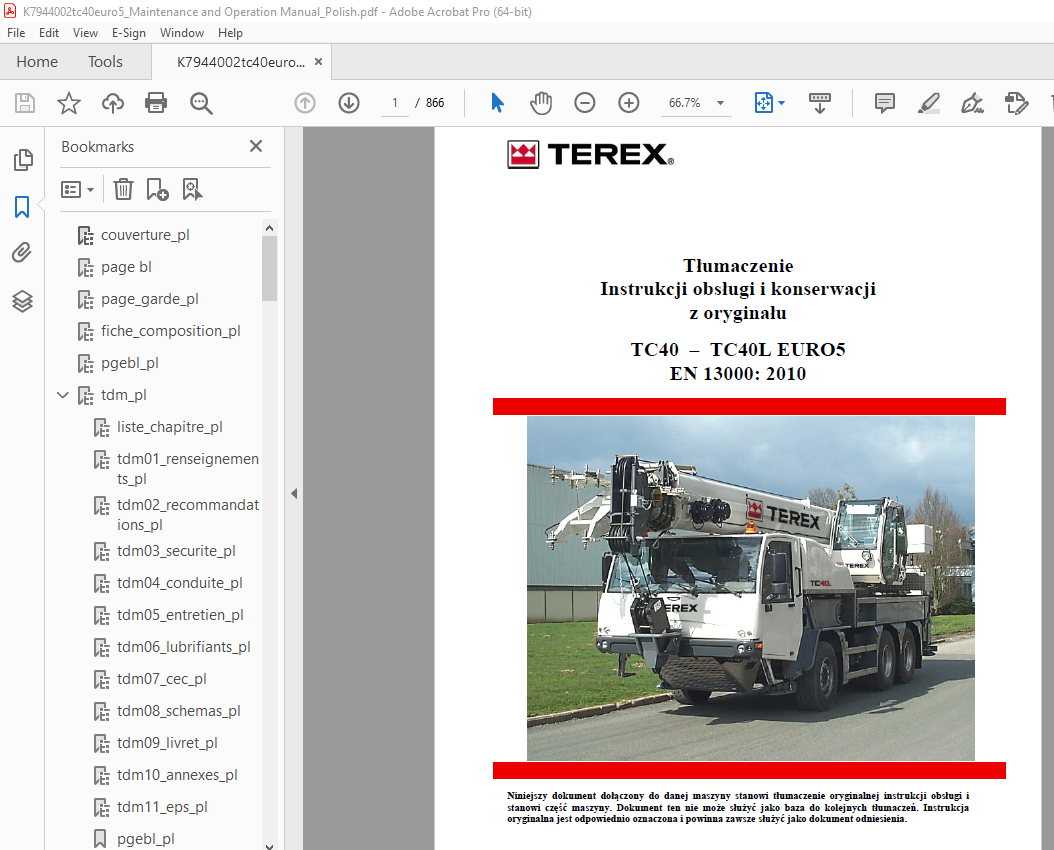Image resolution: width=1054 pixels, height=850 pixels.
Task: Add a new bookmark
Action: tap(157, 189)
